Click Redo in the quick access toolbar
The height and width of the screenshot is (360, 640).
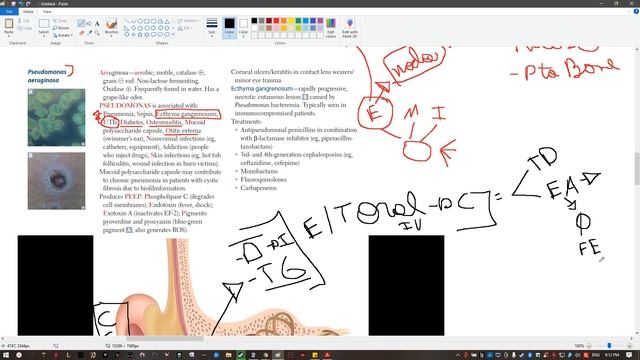tap(28, 4)
